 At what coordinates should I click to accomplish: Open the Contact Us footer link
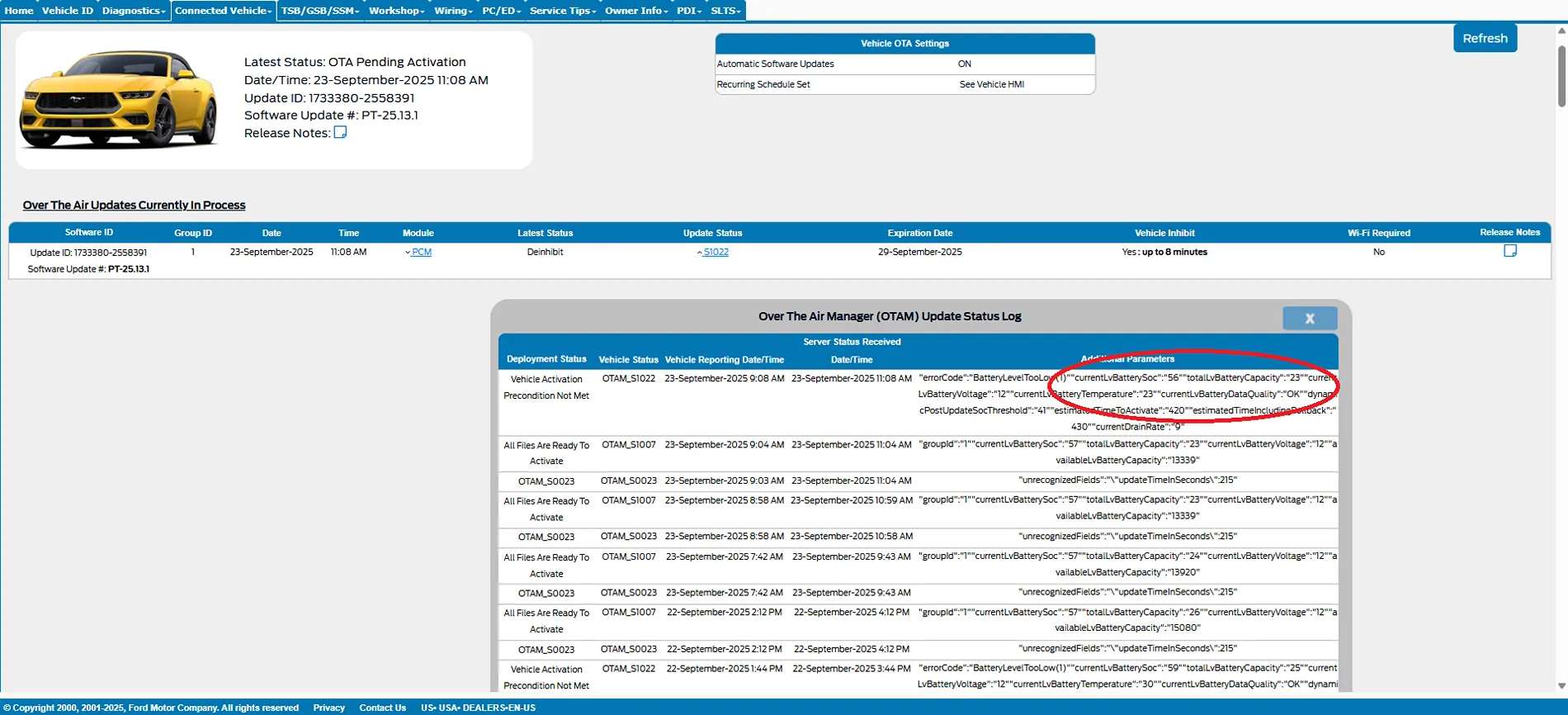pos(382,708)
